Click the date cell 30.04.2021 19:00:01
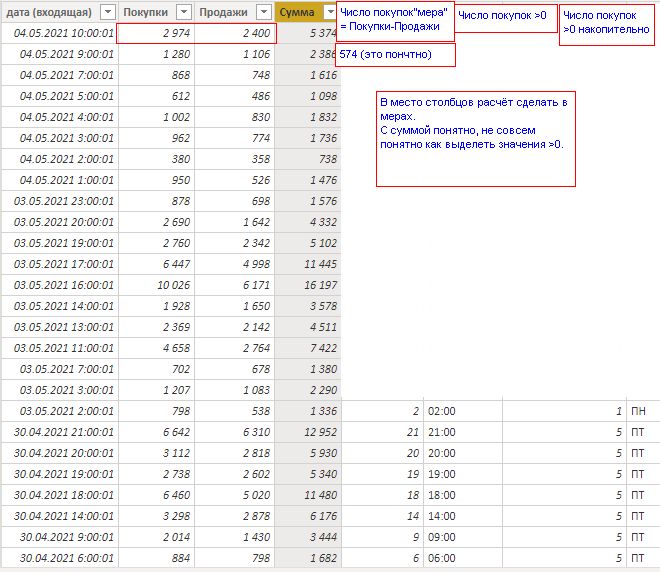 60,474
